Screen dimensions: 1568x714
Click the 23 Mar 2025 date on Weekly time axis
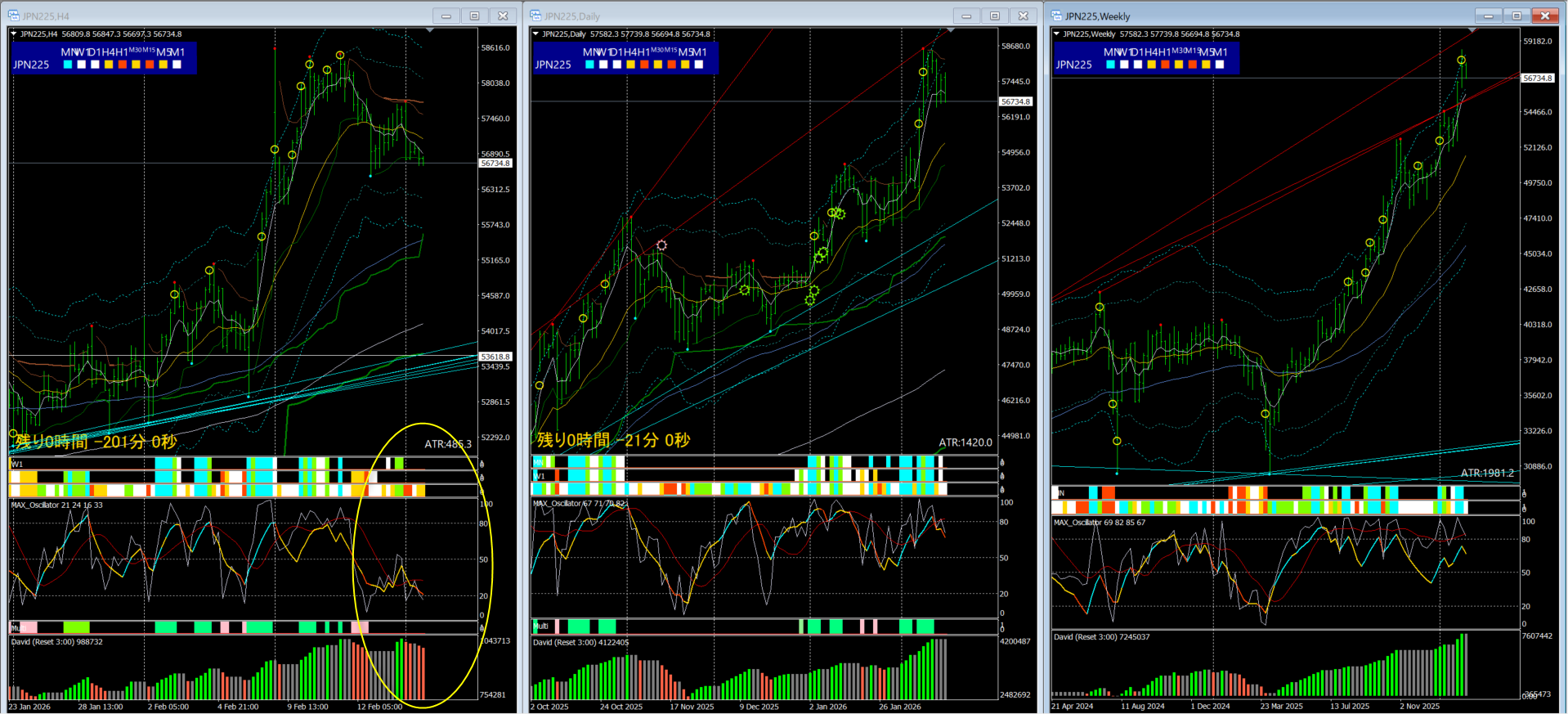point(1282,706)
